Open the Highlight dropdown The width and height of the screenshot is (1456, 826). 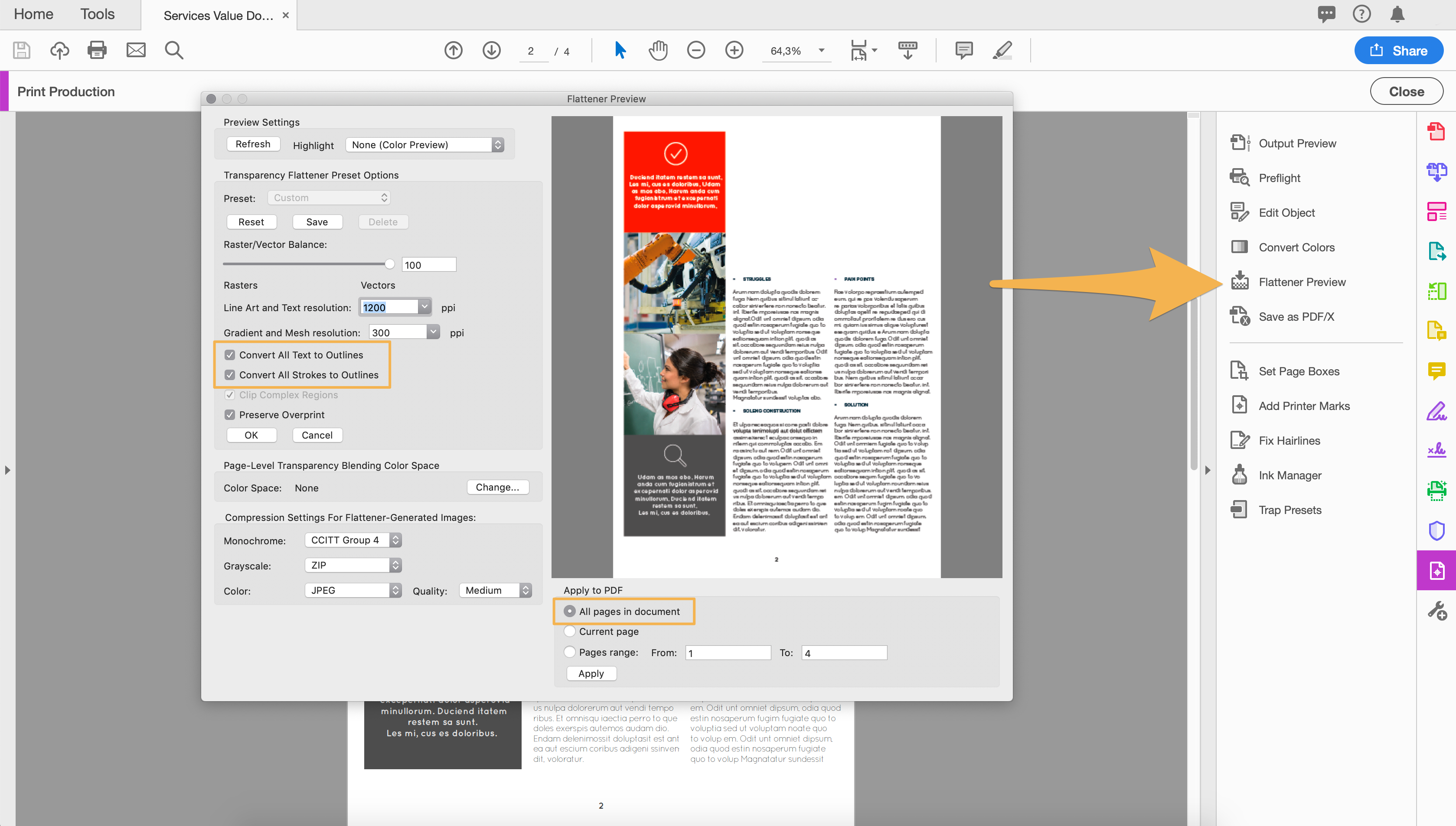425,144
